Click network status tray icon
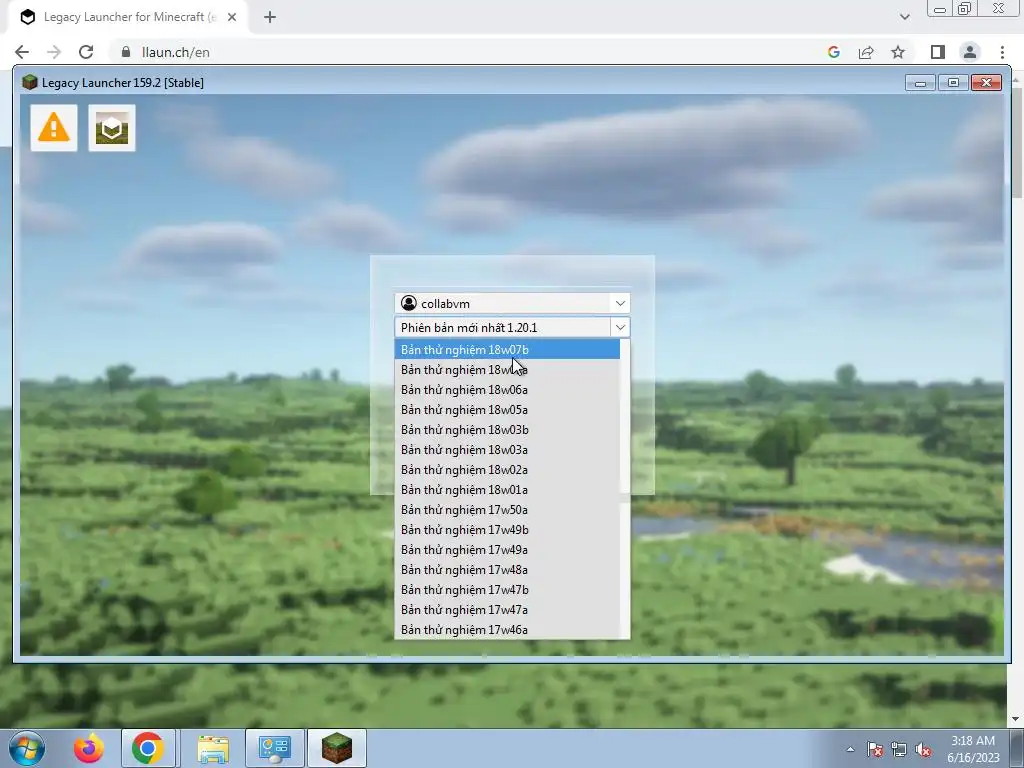Image resolution: width=1024 pixels, height=768 pixels. click(x=899, y=749)
